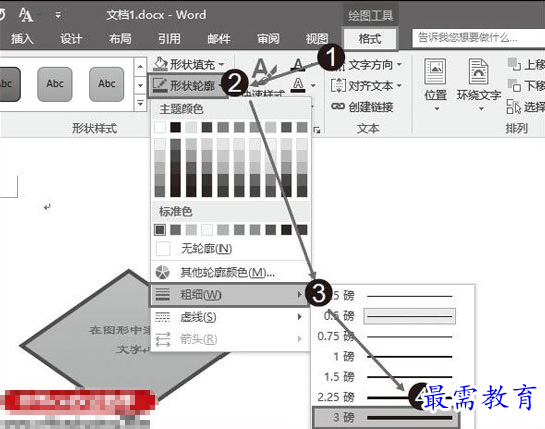
Task: Click the 文字方向 text direction button
Action: tap(371, 65)
